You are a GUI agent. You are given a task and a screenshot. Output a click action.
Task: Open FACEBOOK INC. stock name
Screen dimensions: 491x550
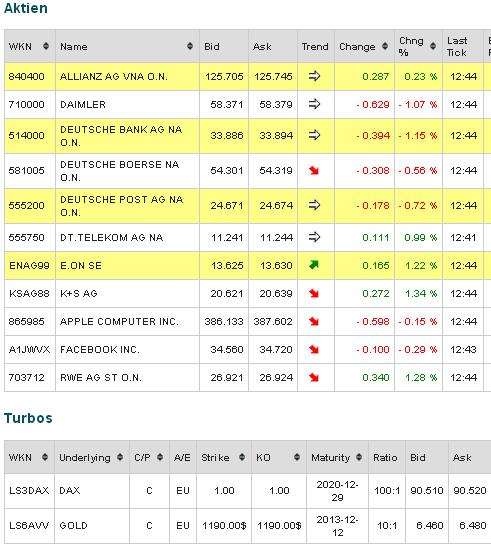[x=100, y=350]
